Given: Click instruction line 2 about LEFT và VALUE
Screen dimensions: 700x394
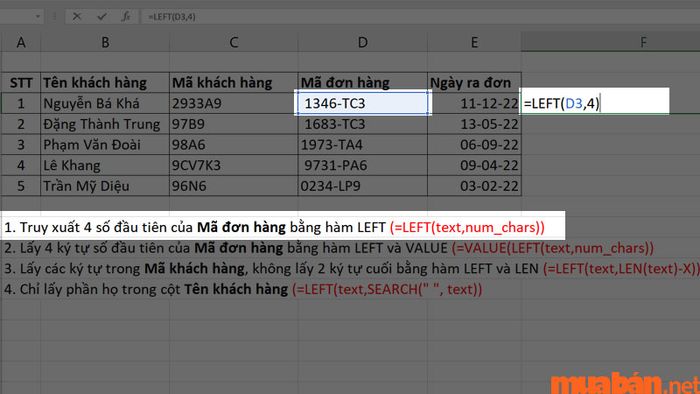Looking at the screenshot, I should click(329, 248).
